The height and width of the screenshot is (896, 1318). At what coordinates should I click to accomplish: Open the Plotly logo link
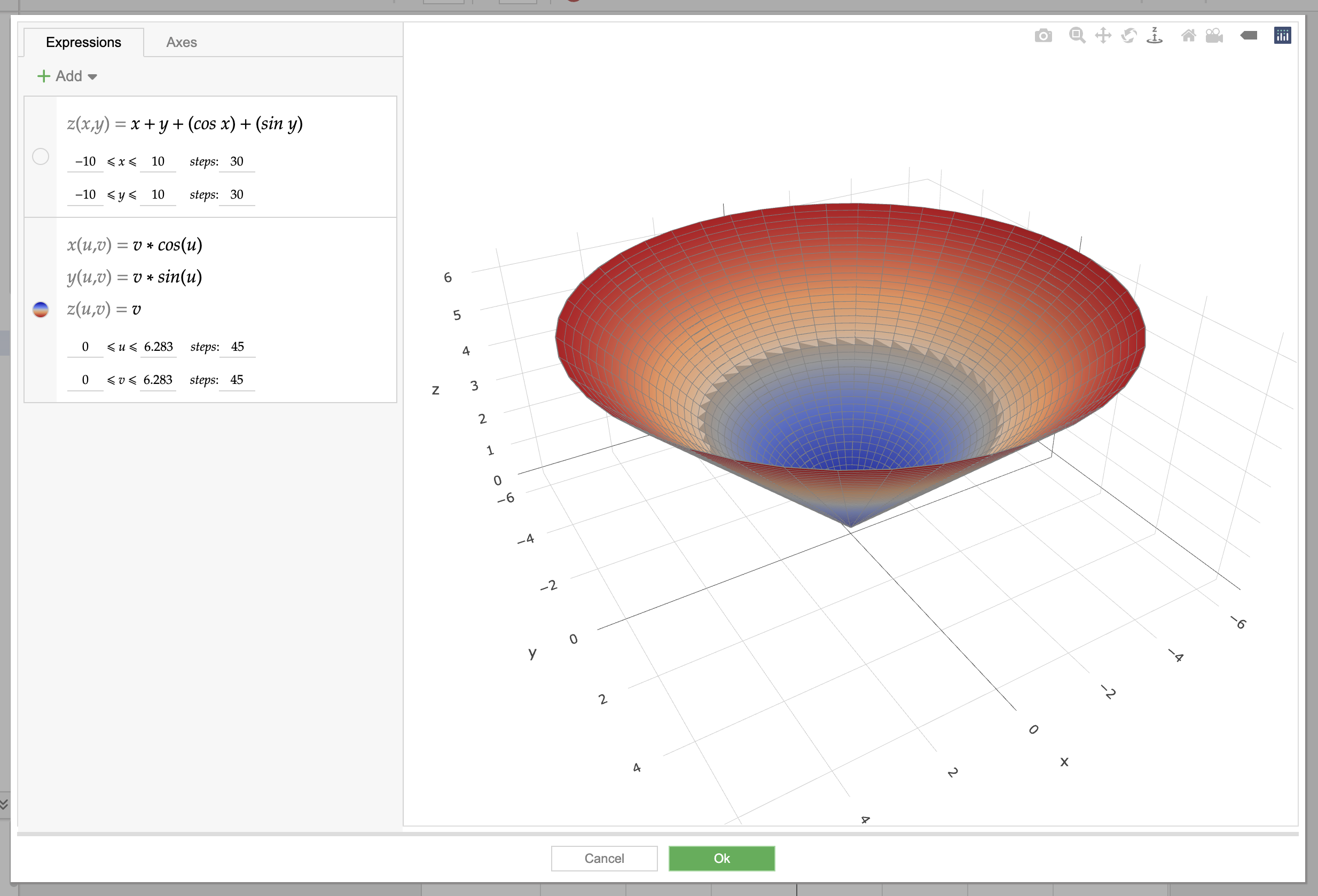click(x=1283, y=35)
